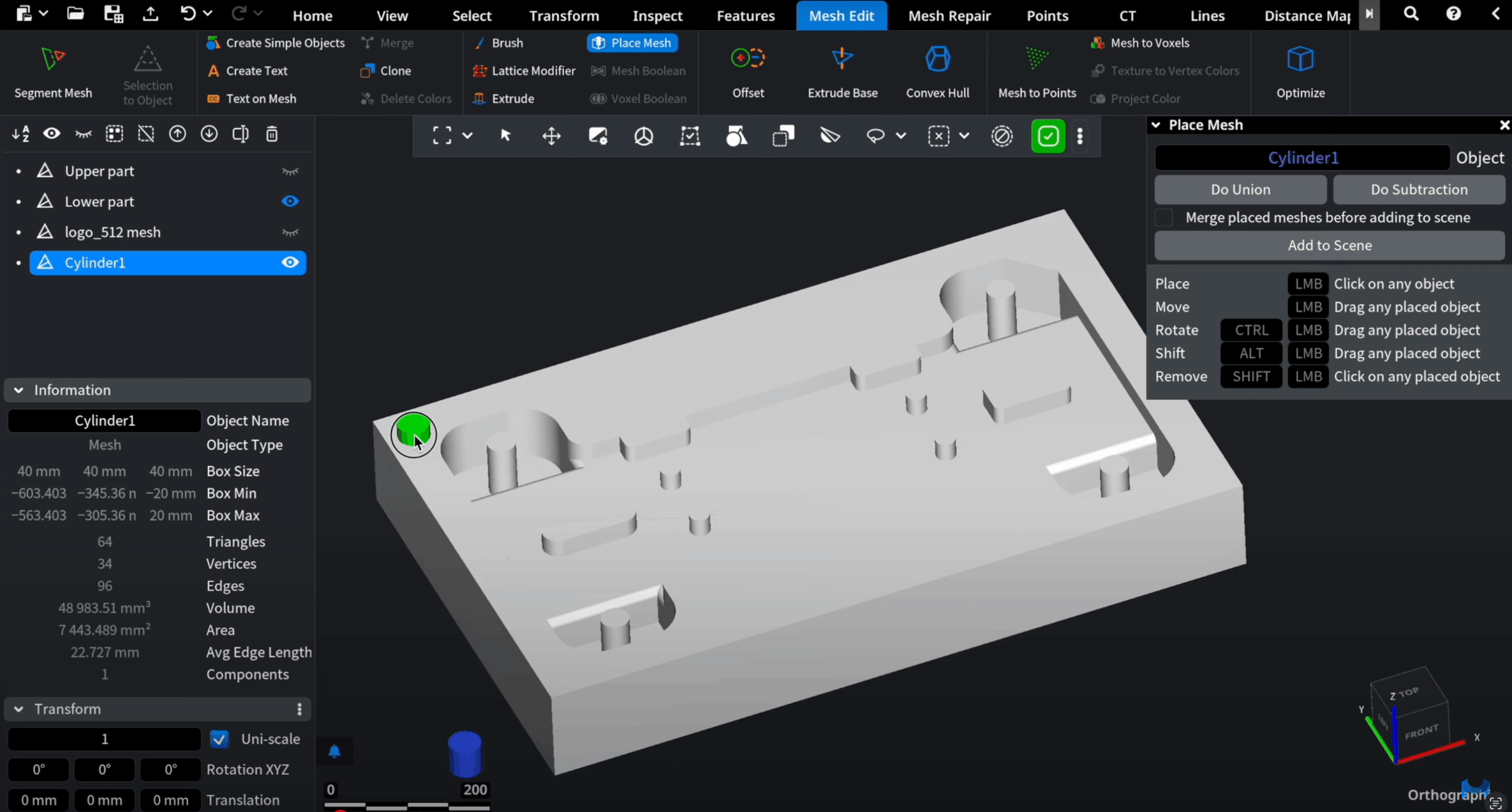This screenshot has width=1512, height=812.
Task: Collapse the Information panel
Action: pos(19,390)
